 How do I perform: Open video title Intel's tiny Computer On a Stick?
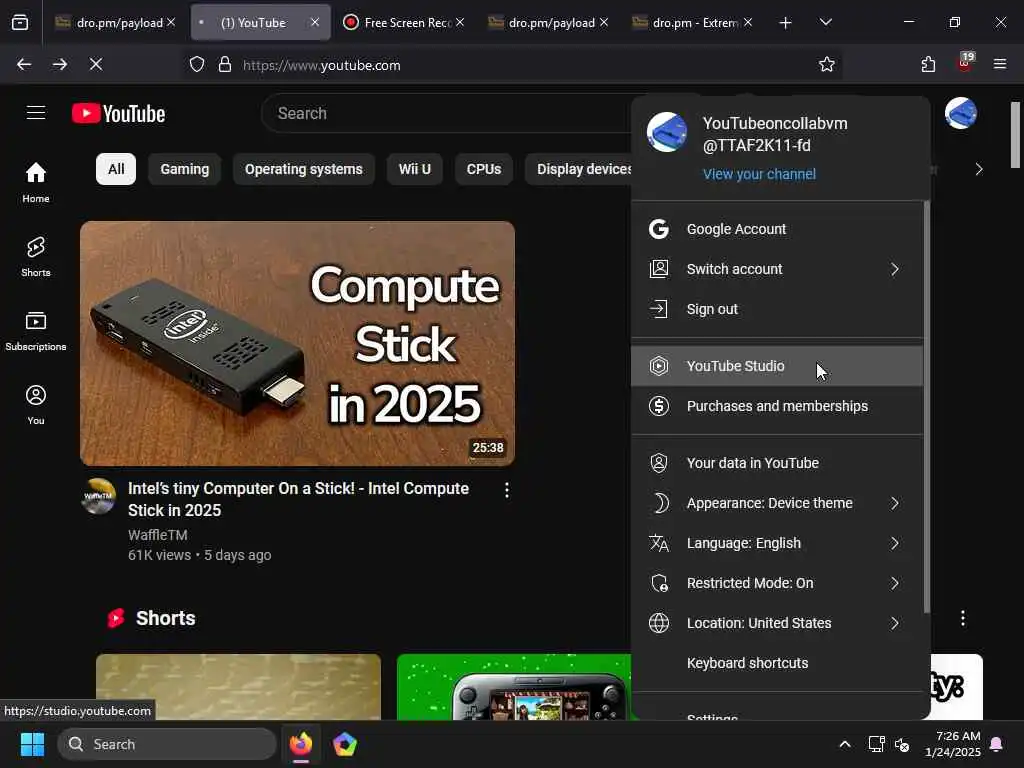298,499
